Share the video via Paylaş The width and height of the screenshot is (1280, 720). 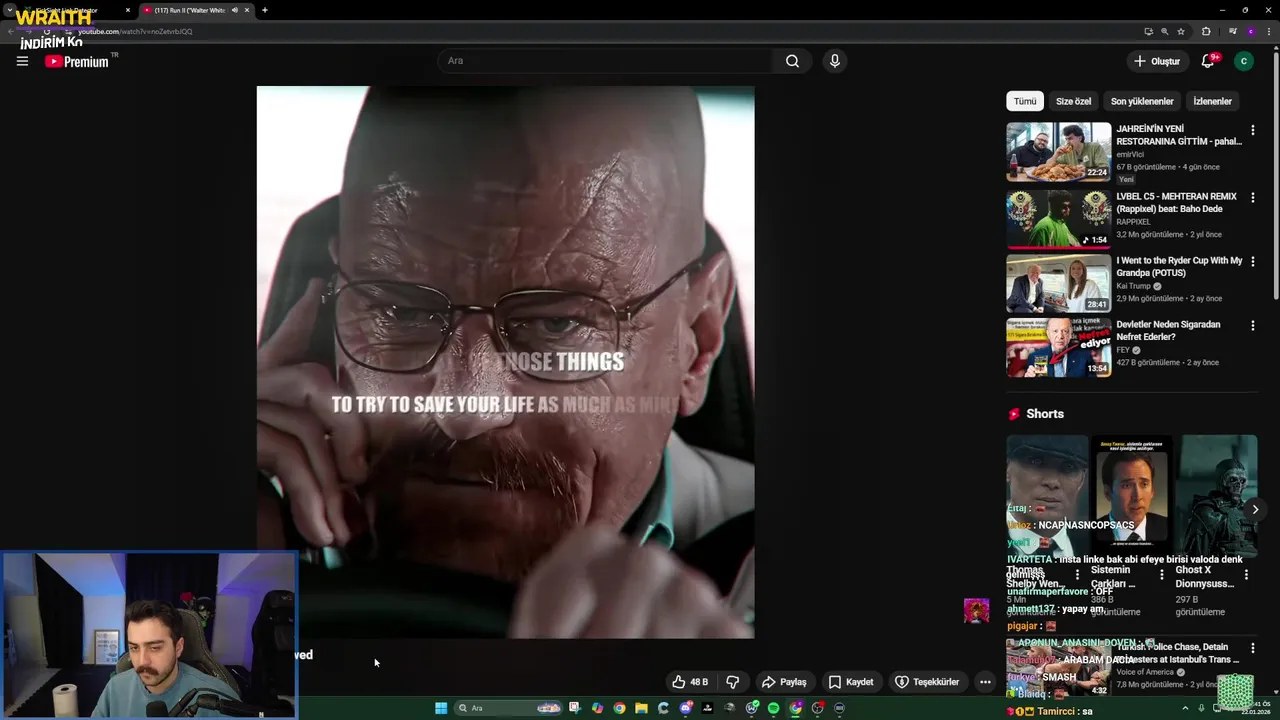[x=784, y=682]
